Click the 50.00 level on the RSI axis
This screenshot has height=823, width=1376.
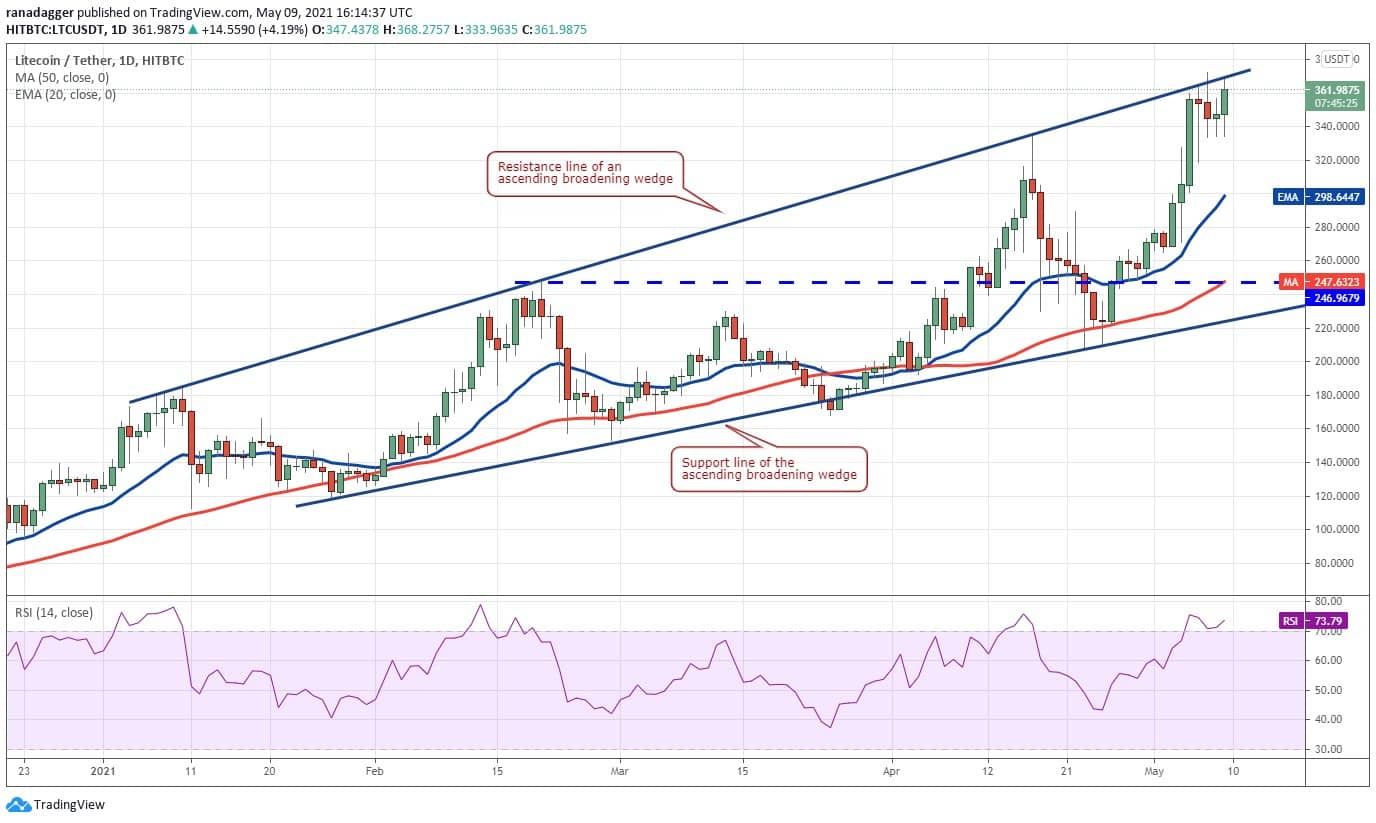[1328, 690]
